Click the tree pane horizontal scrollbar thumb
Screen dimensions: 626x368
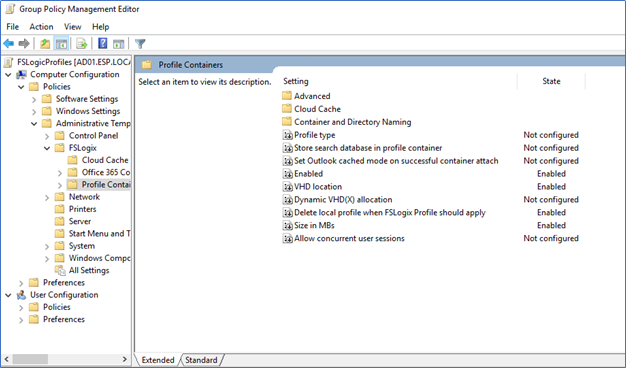click(30, 359)
